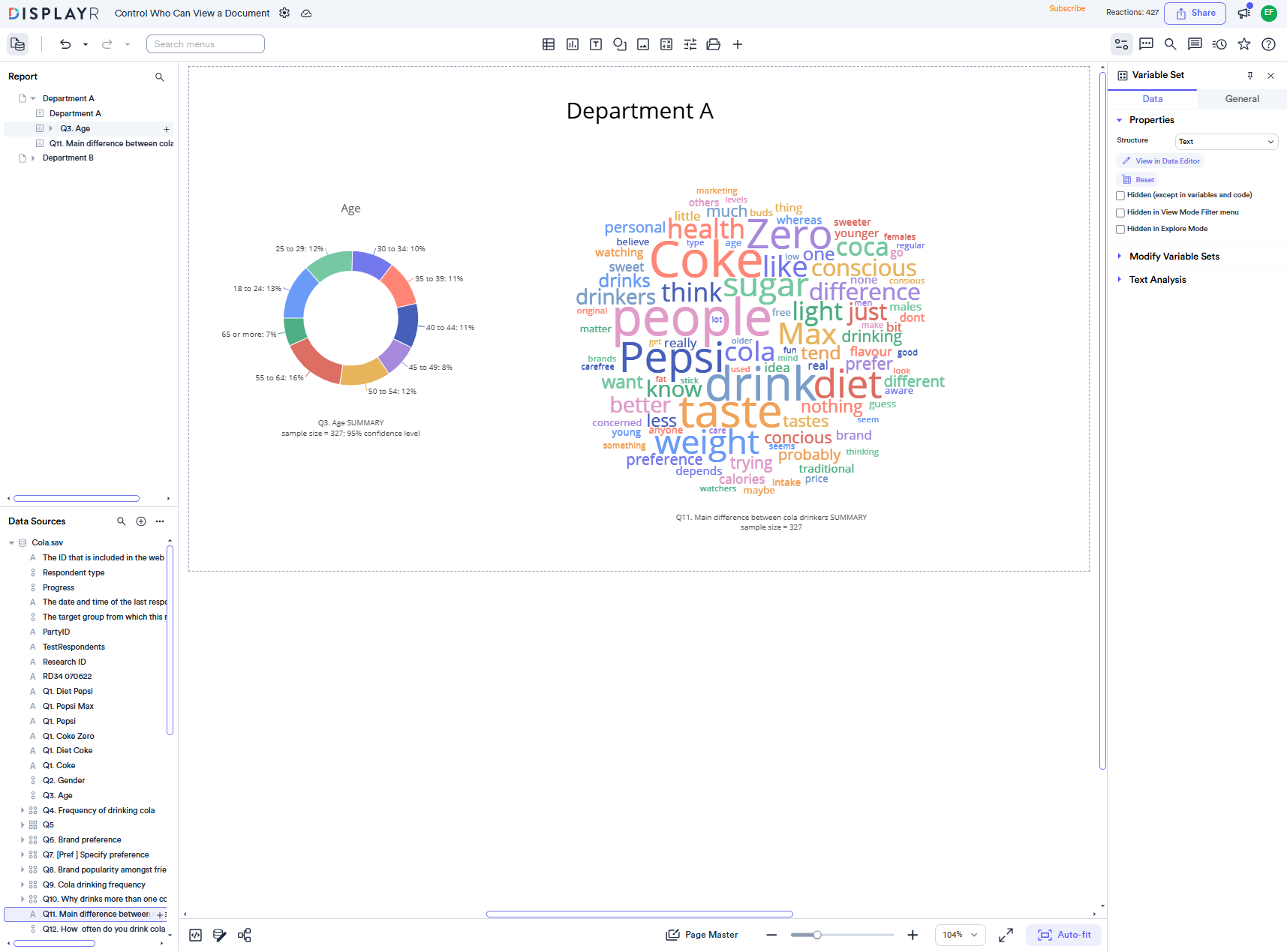Viewport: 1287px width, 952px height.
Task: Enable Hidden in Explore Mode
Action: click(x=1120, y=229)
